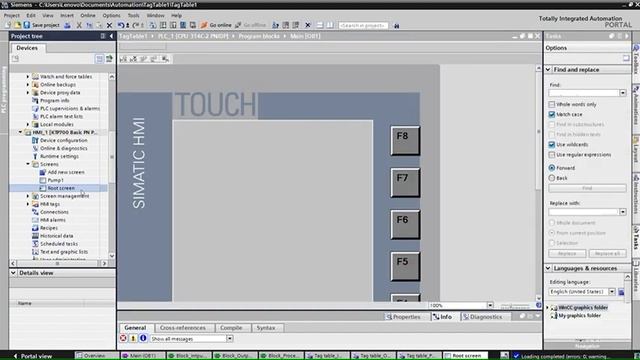Open Runtime settings in project tree
This screenshot has height=360, width=640.
click(59, 156)
